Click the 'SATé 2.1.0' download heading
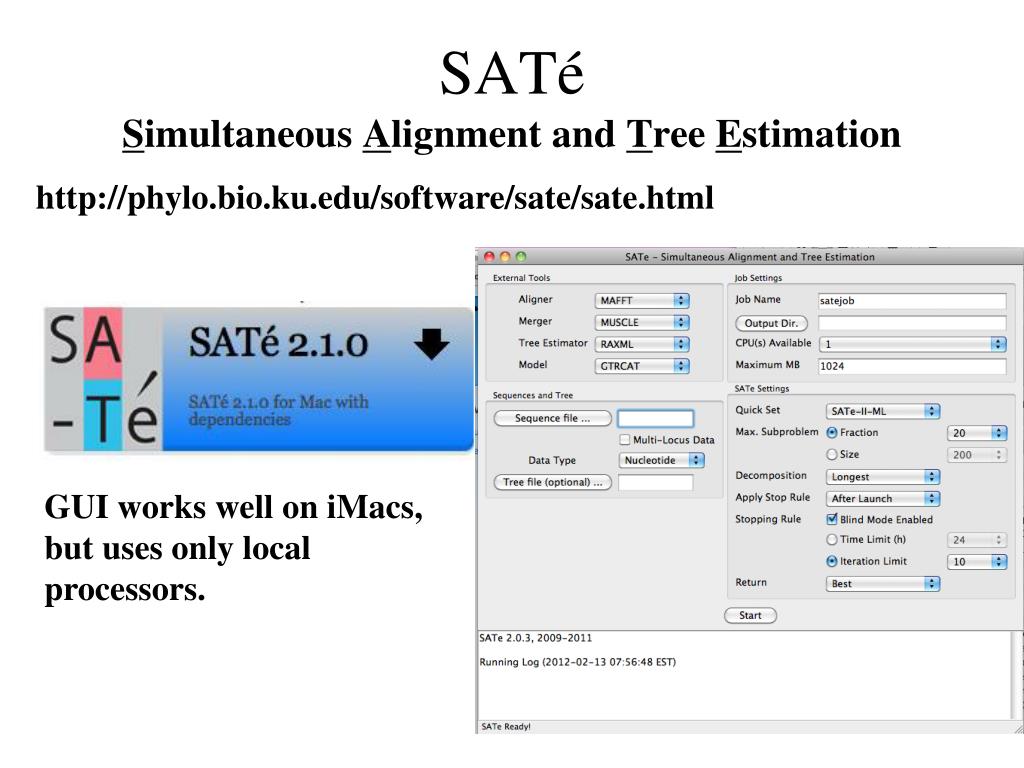The image size is (1024, 768). [x=279, y=343]
